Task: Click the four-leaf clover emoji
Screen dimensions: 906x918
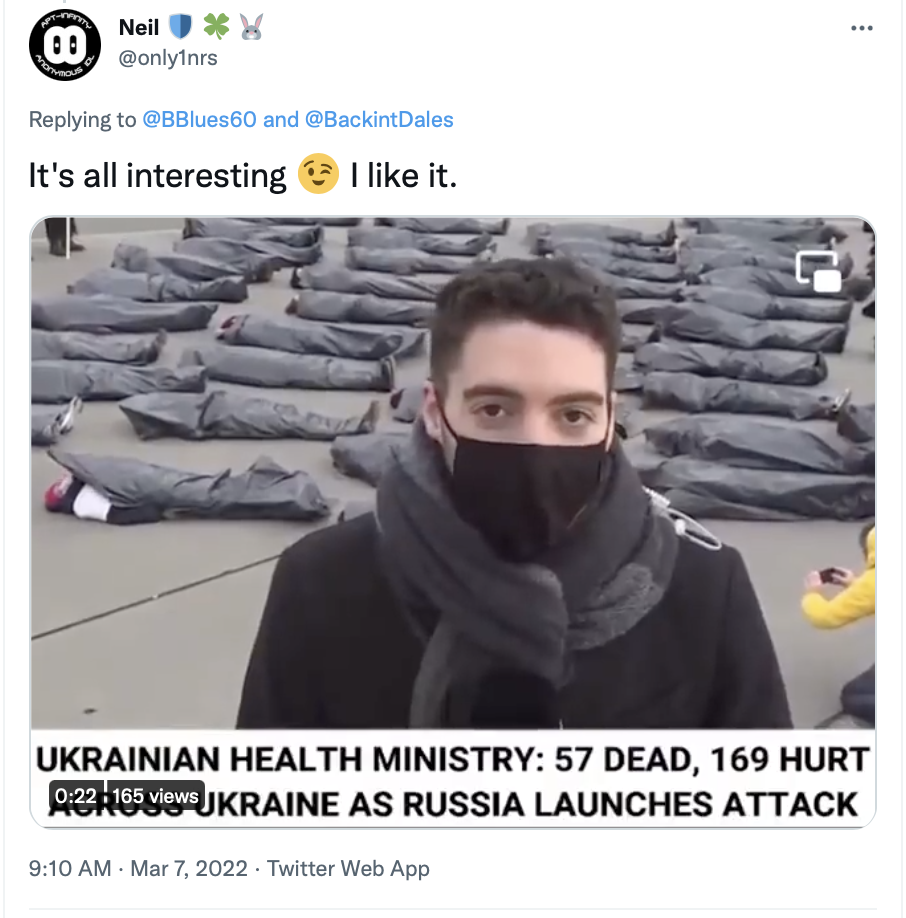Action: (217, 27)
